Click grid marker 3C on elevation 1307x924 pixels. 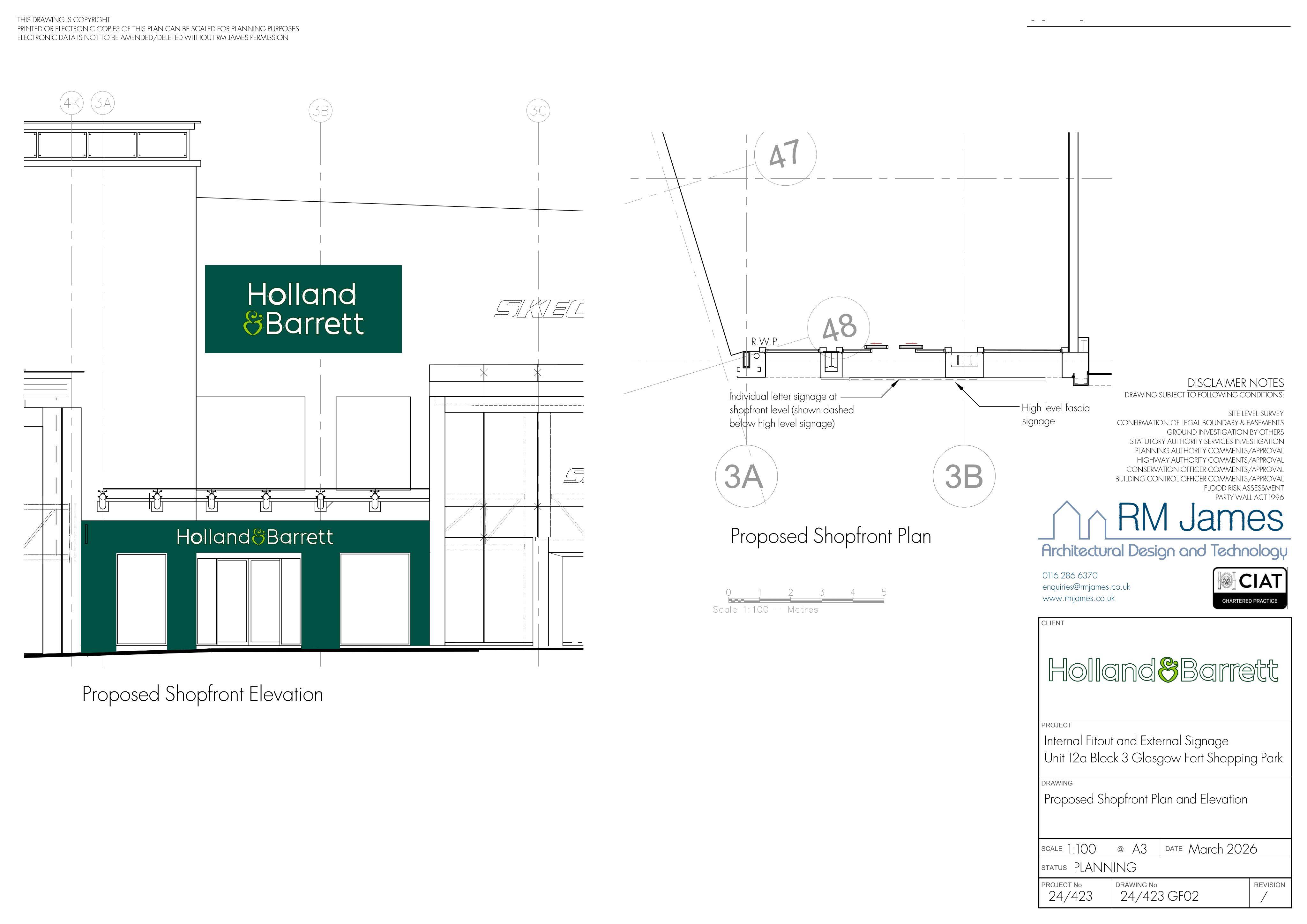pyautogui.click(x=539, y=110)
